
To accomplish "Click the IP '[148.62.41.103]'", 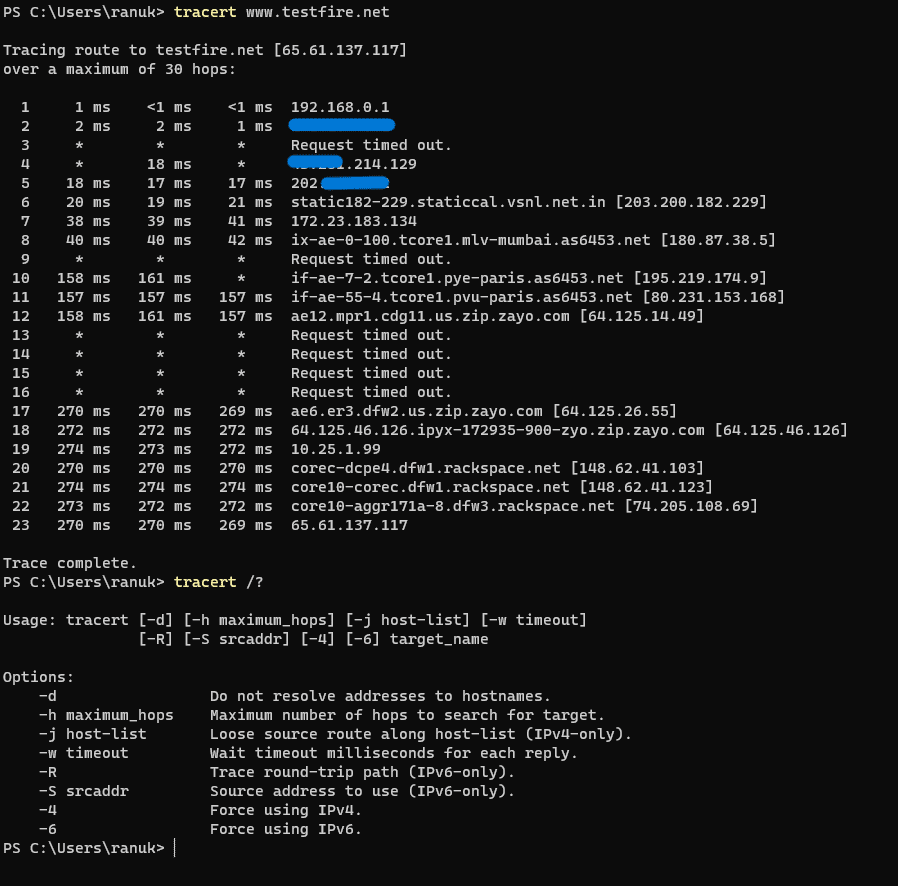I will [x=637, y=468].
